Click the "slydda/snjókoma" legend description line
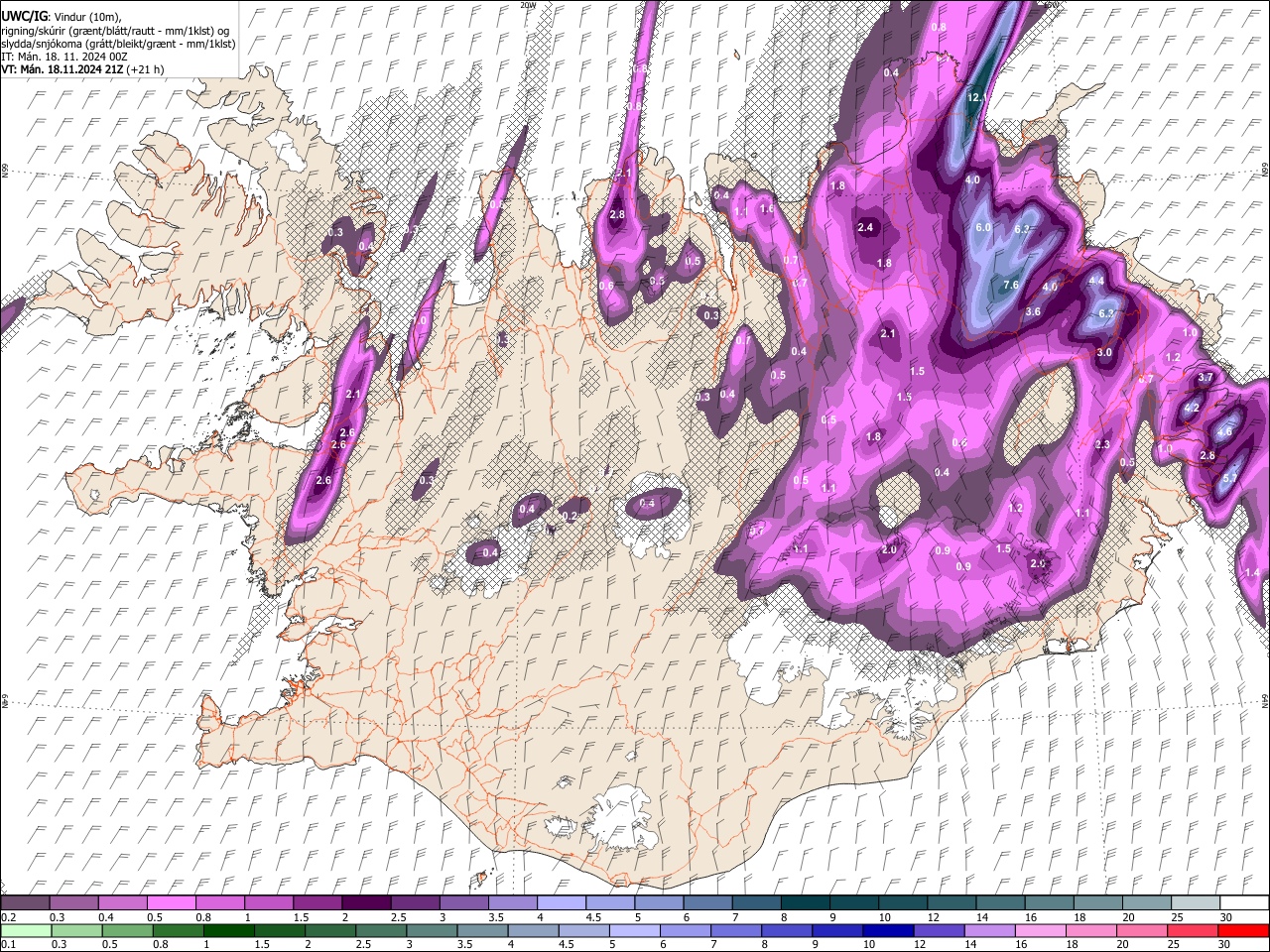The image size is (1270, 952). point(118,44)
